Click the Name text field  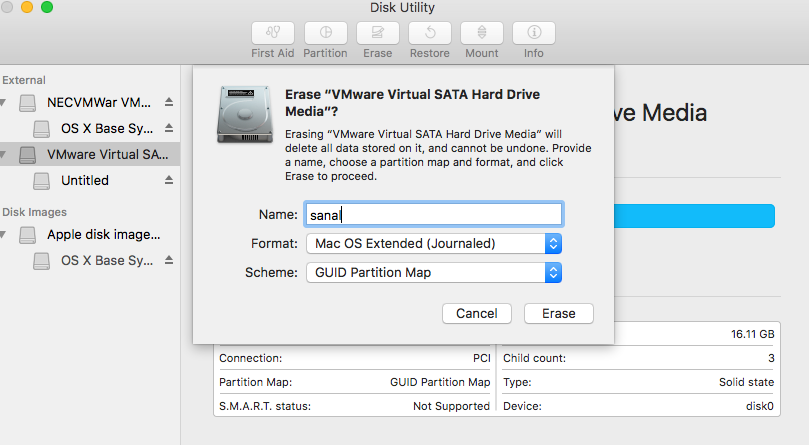[434, 214]
